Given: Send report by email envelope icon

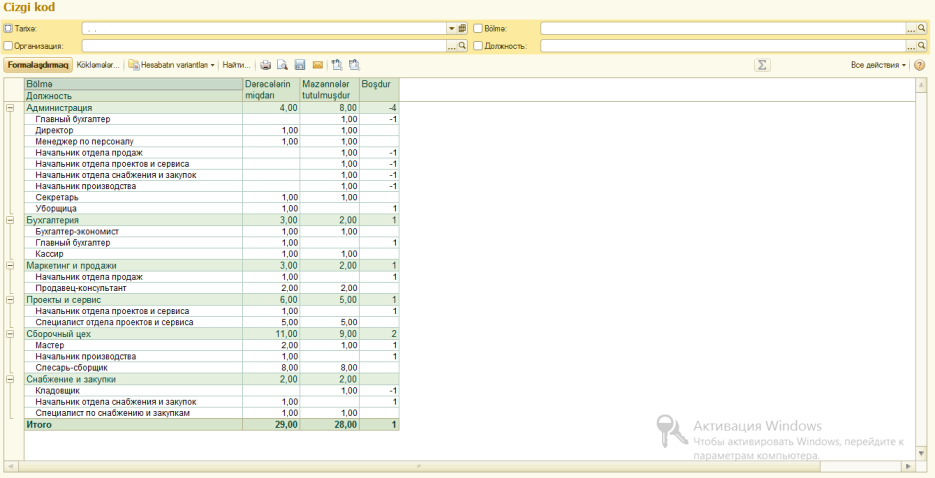Looking at the screenshot, I should point(317,65).
